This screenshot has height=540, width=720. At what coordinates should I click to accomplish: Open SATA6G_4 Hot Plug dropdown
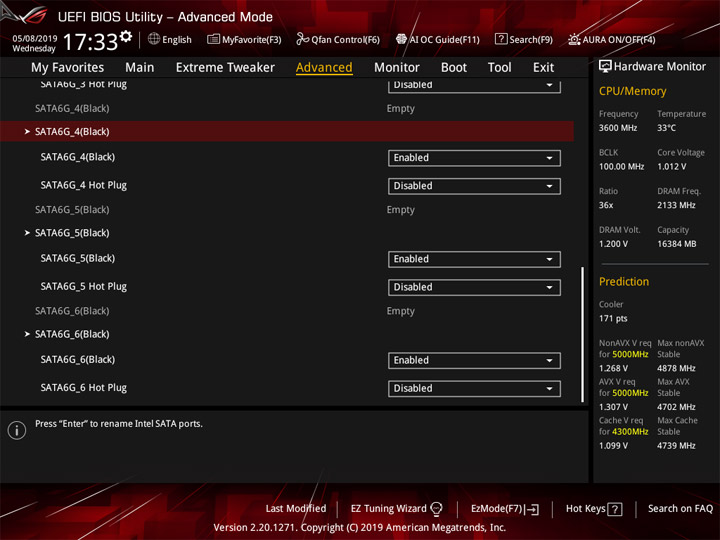(474, 186)
